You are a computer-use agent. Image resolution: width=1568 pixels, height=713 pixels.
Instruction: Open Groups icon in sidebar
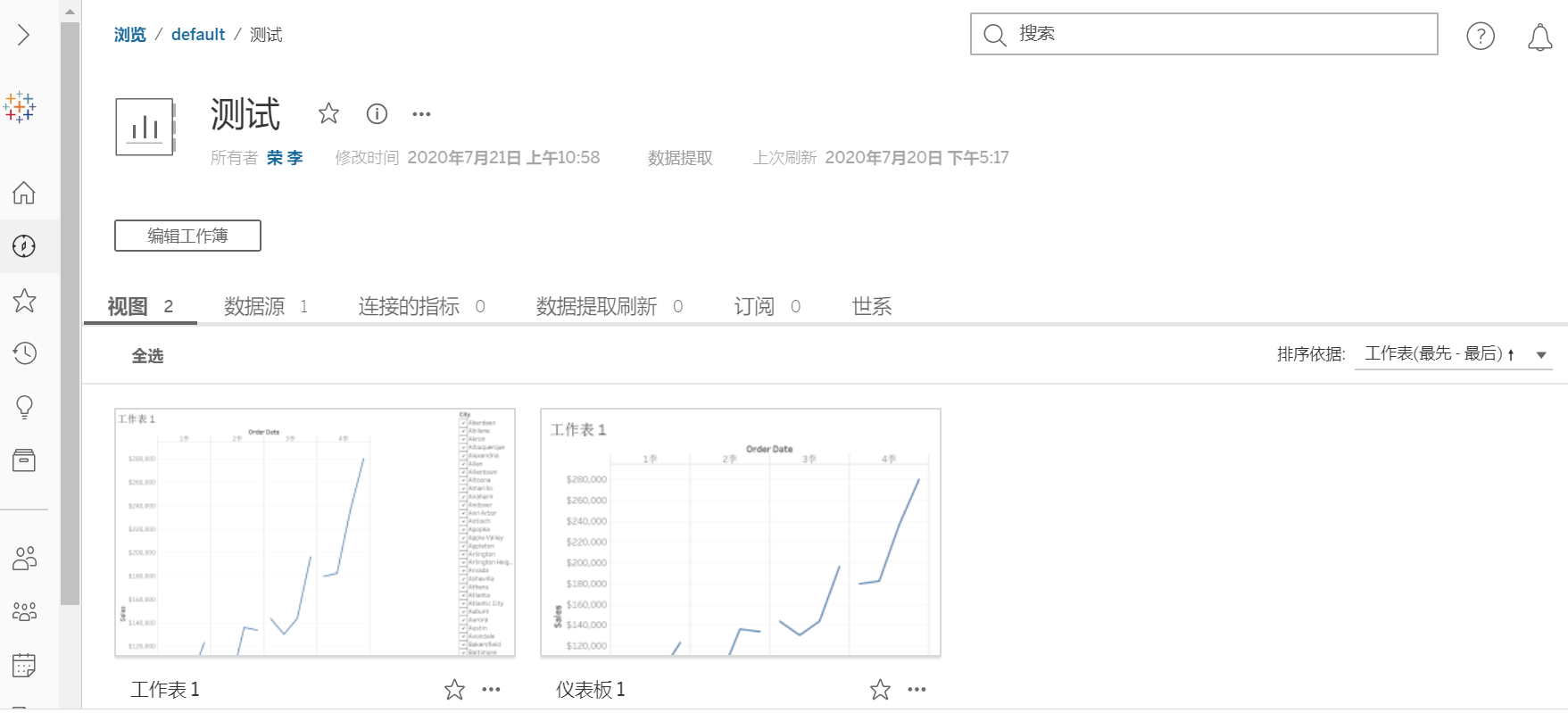click(24, 612)
